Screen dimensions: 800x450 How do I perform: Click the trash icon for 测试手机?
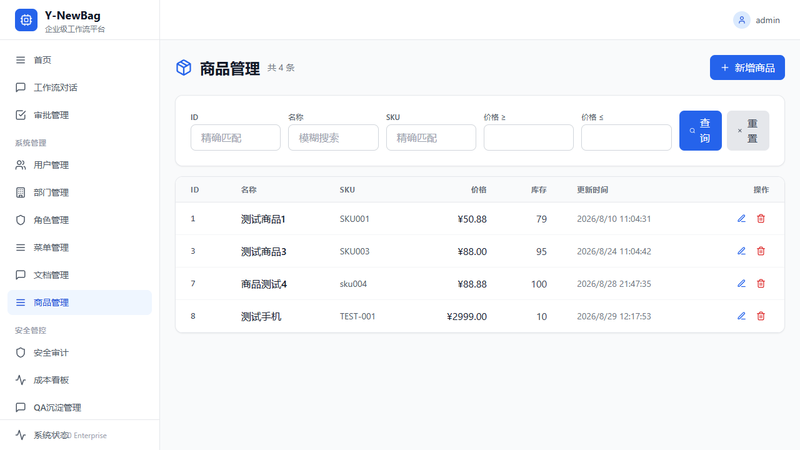click(761, 316)
